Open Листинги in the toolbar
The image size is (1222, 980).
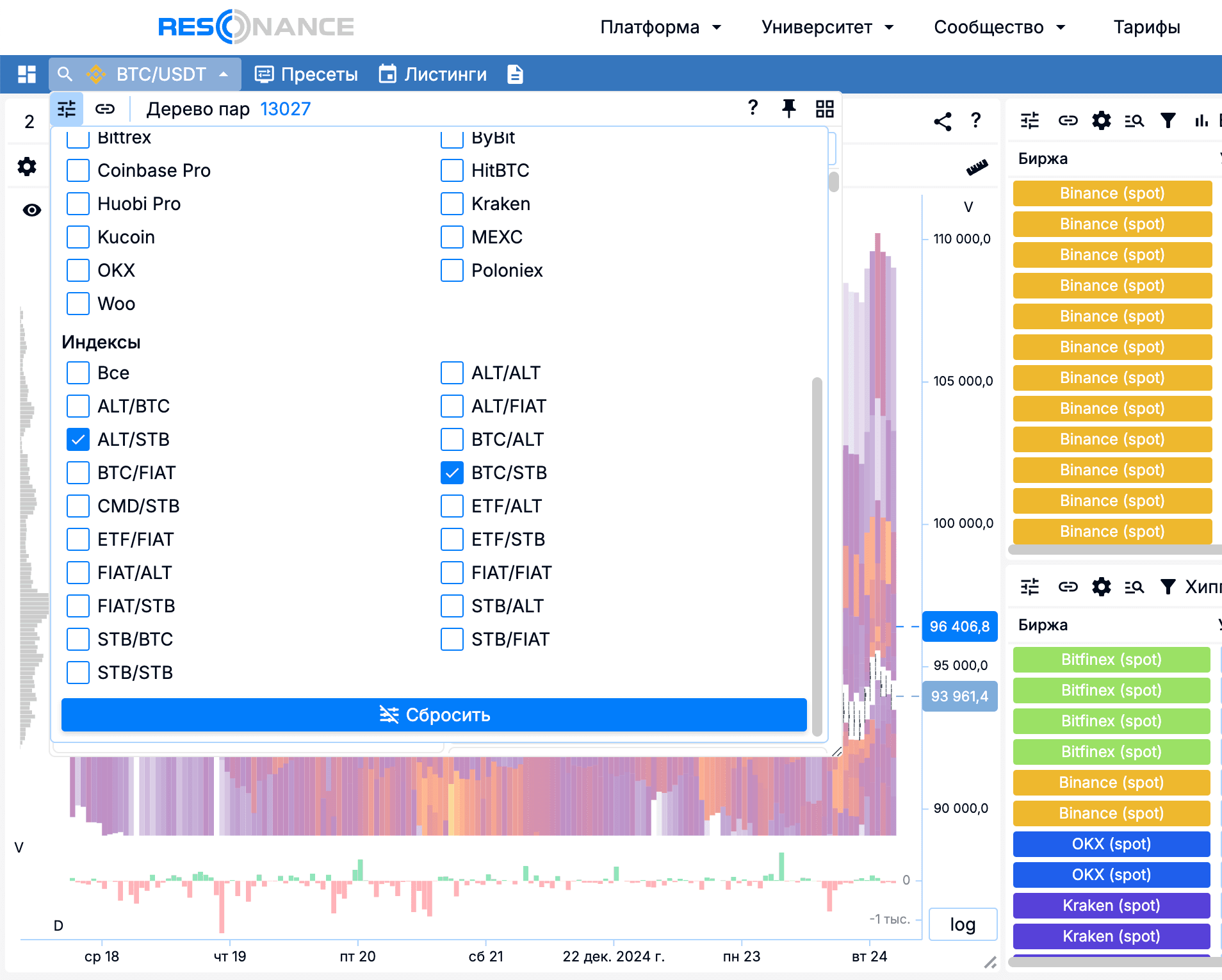pos(432,74)
